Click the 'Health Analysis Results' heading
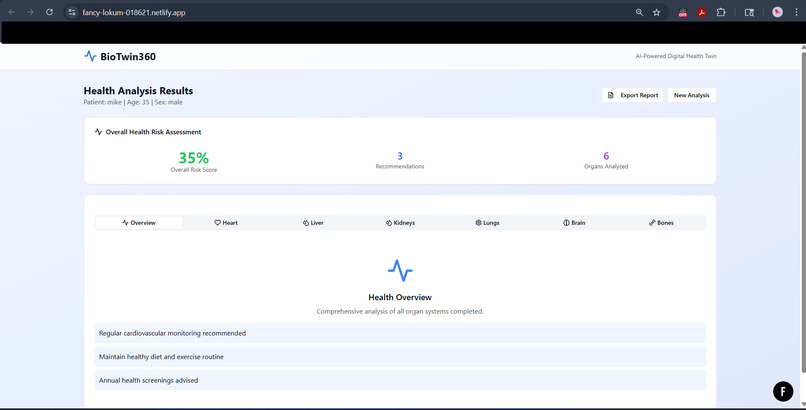The height and width of the screenshot is (410, 806). [x=138, y=90]
